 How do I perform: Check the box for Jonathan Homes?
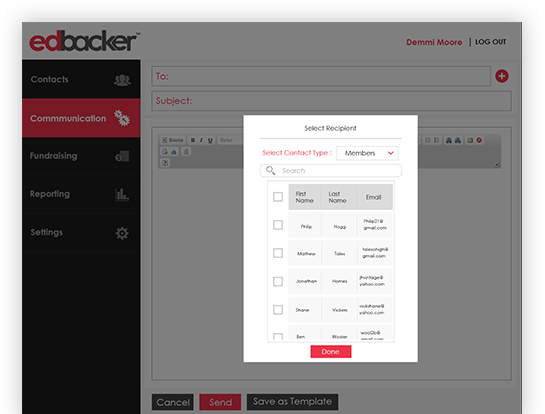click(x=278, y=281)
